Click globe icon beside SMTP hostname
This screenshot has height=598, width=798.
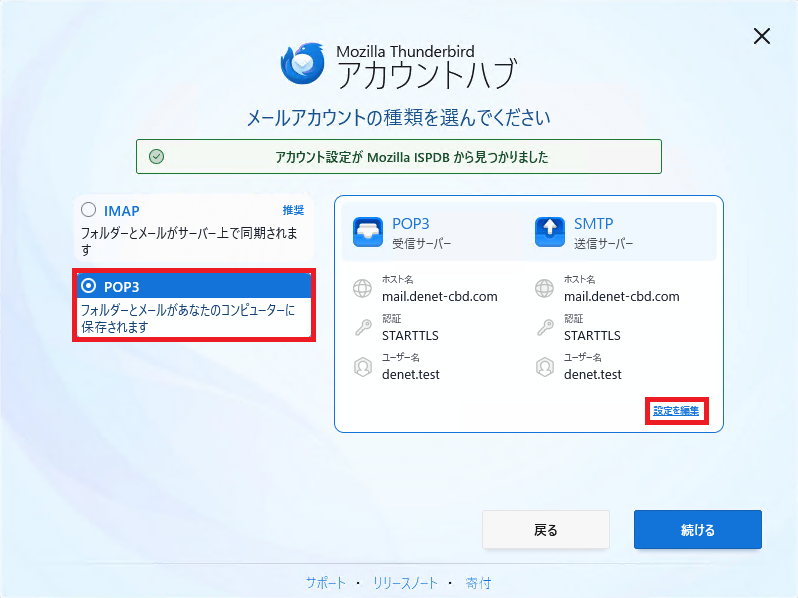pos(544,289)
